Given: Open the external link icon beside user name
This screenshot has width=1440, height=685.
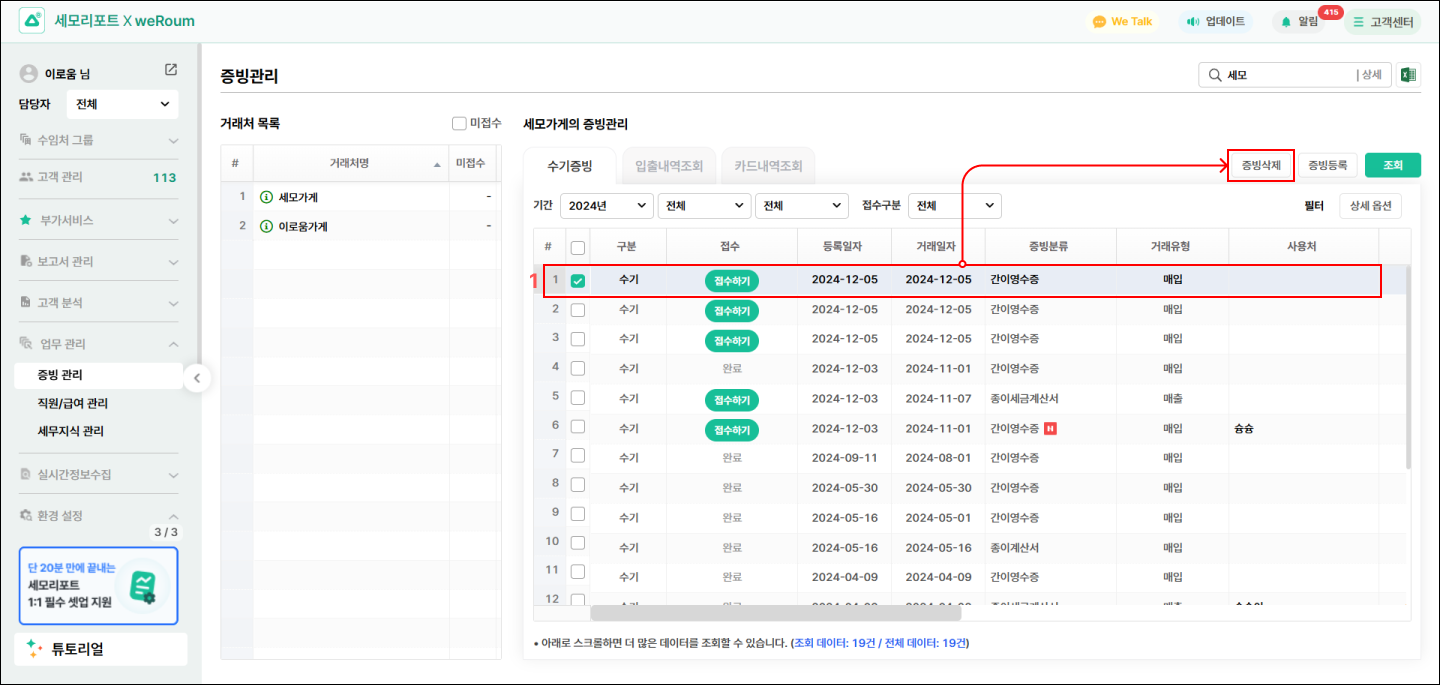Looking at the screenshot, I should (x=171, y=70).
